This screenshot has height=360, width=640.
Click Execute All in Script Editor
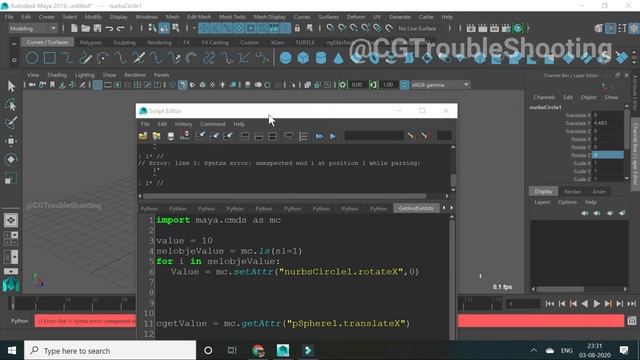(319, 136)
